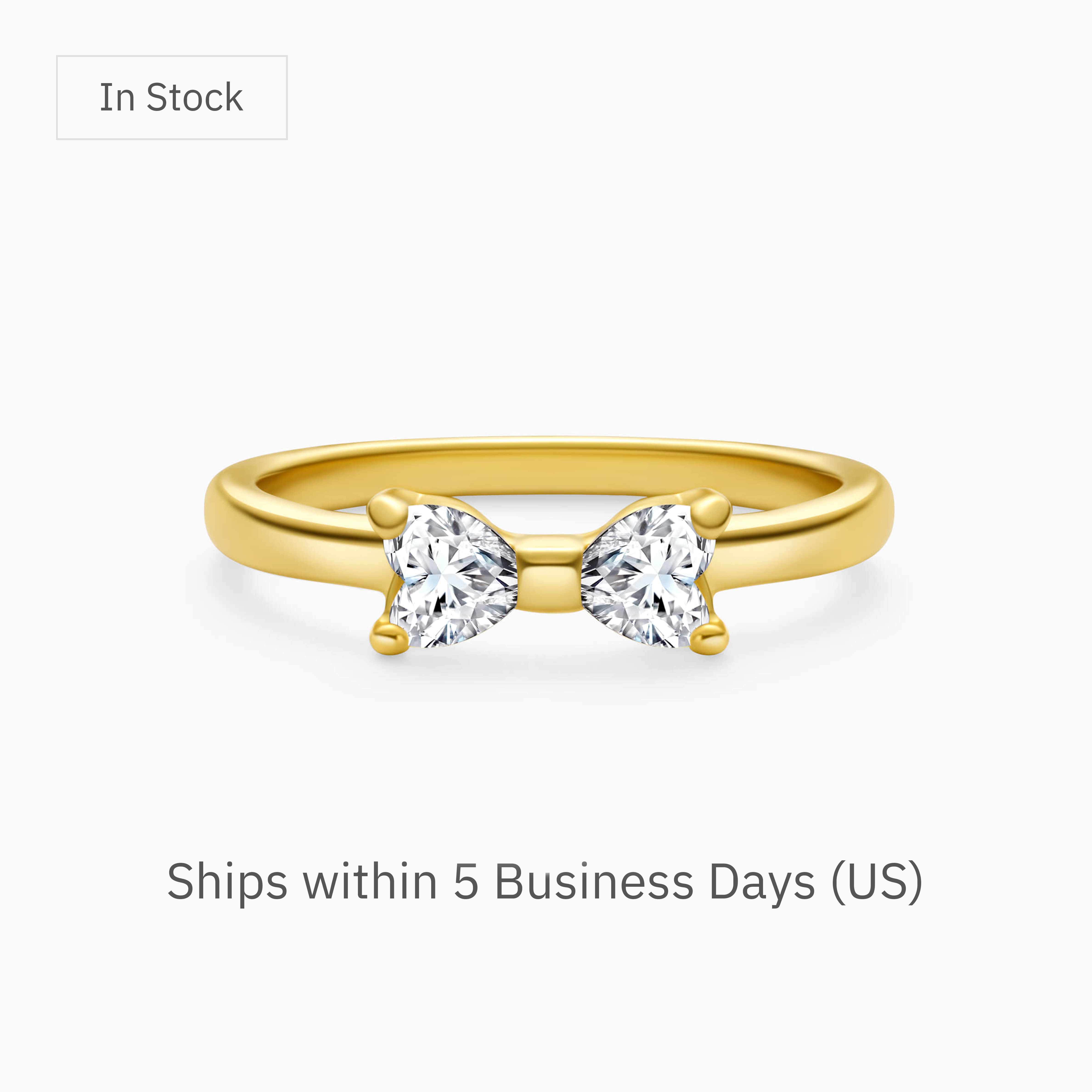The width and height of the screenshot is (1092, 1092).
Task: Click the bottom-right gold prong
Action: coord(709,640)
